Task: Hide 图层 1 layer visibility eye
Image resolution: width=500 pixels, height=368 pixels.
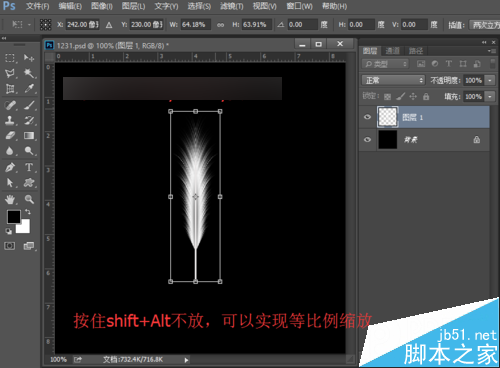Action: [x=367, y=117]
